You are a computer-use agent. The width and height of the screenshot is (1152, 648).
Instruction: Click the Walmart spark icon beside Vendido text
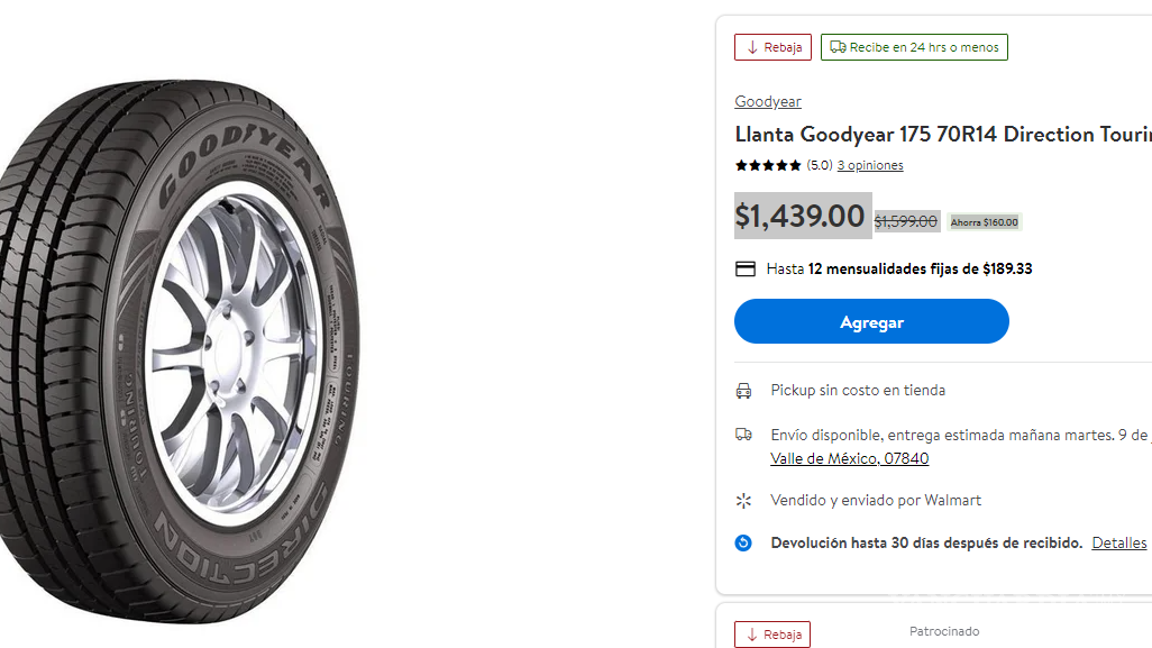pos(744,500)
